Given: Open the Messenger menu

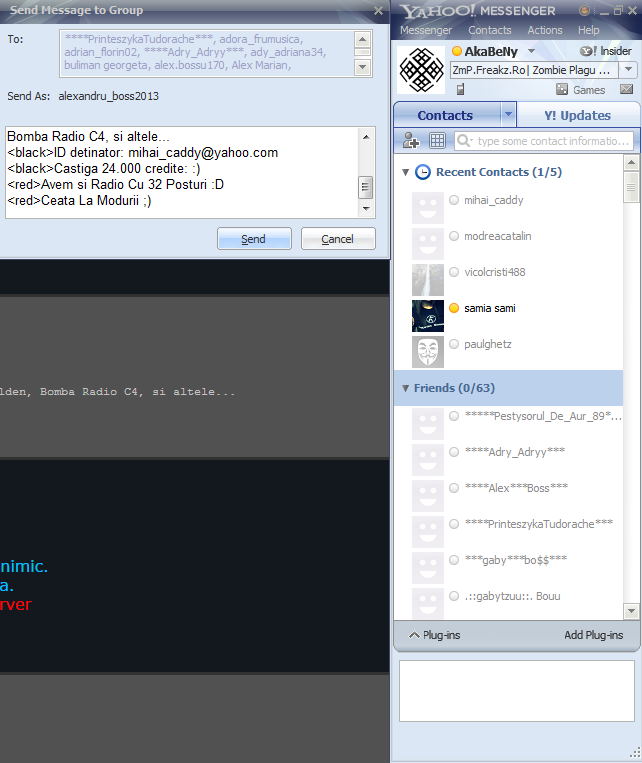Looking at the screenshot, I should (x=426, y=30).
